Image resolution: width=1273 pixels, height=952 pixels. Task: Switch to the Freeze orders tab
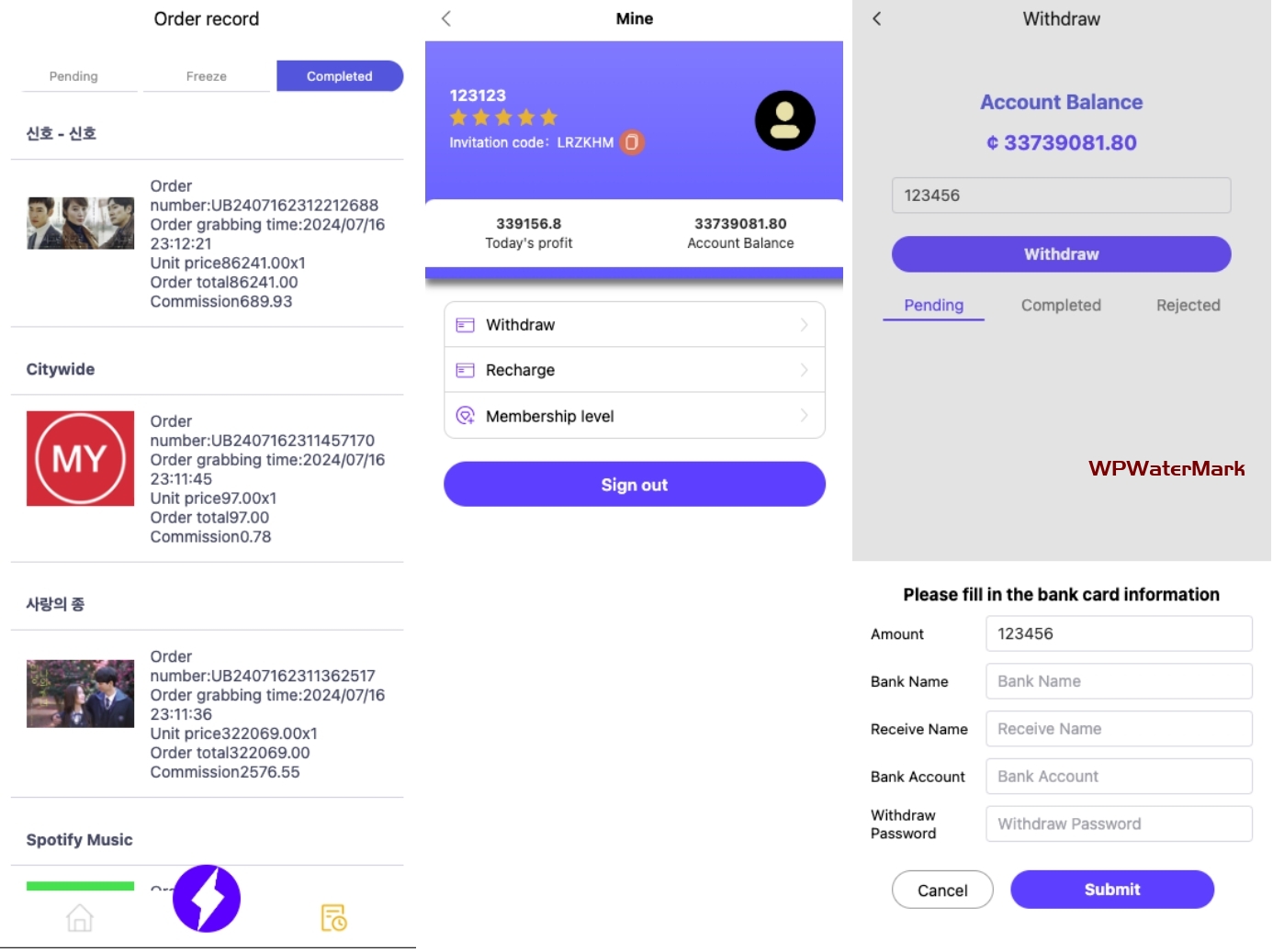[x=207, y=76]
